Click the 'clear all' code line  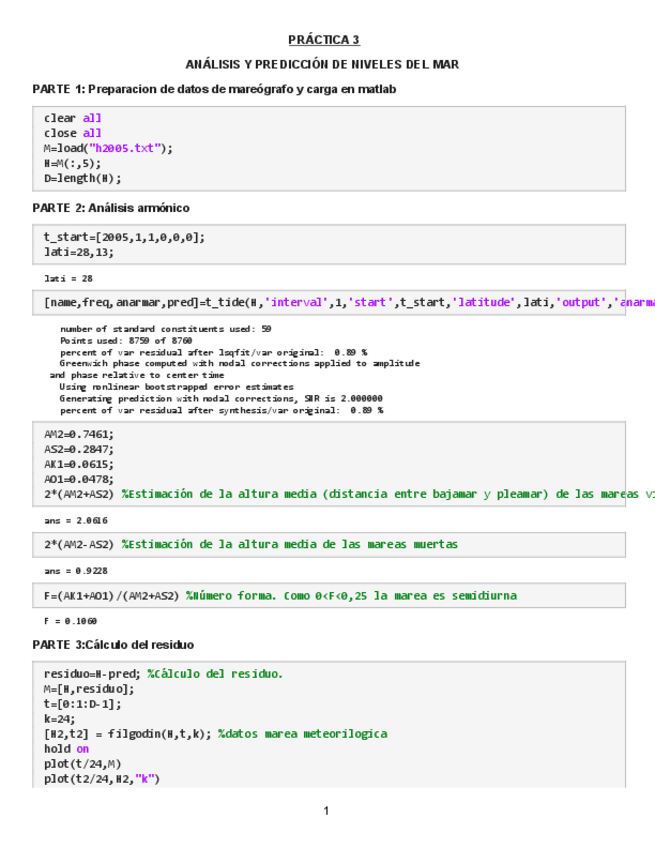(72, 118)
